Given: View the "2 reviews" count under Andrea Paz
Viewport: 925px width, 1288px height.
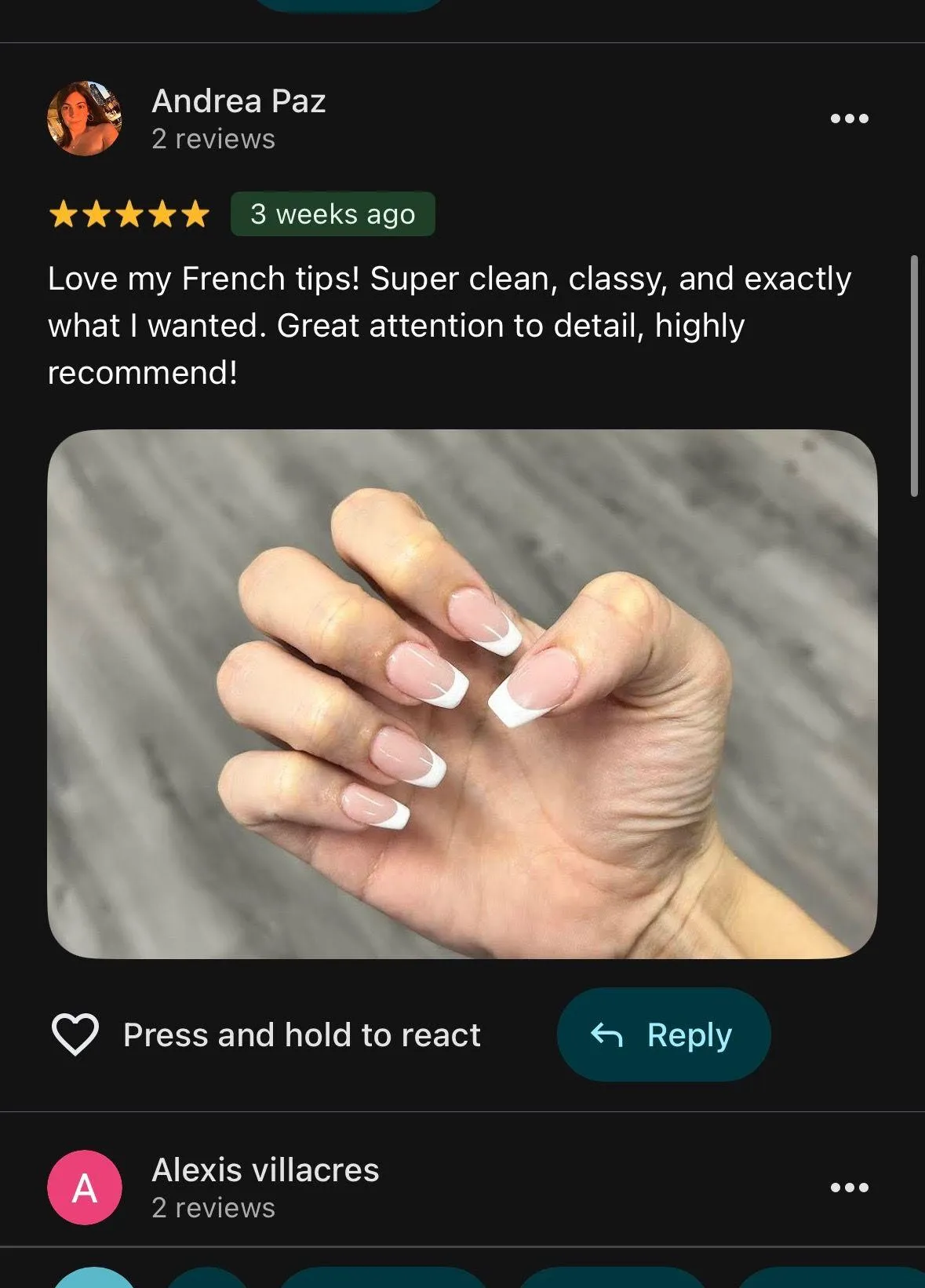Looking at the screenshot, I should pos(213,139).
